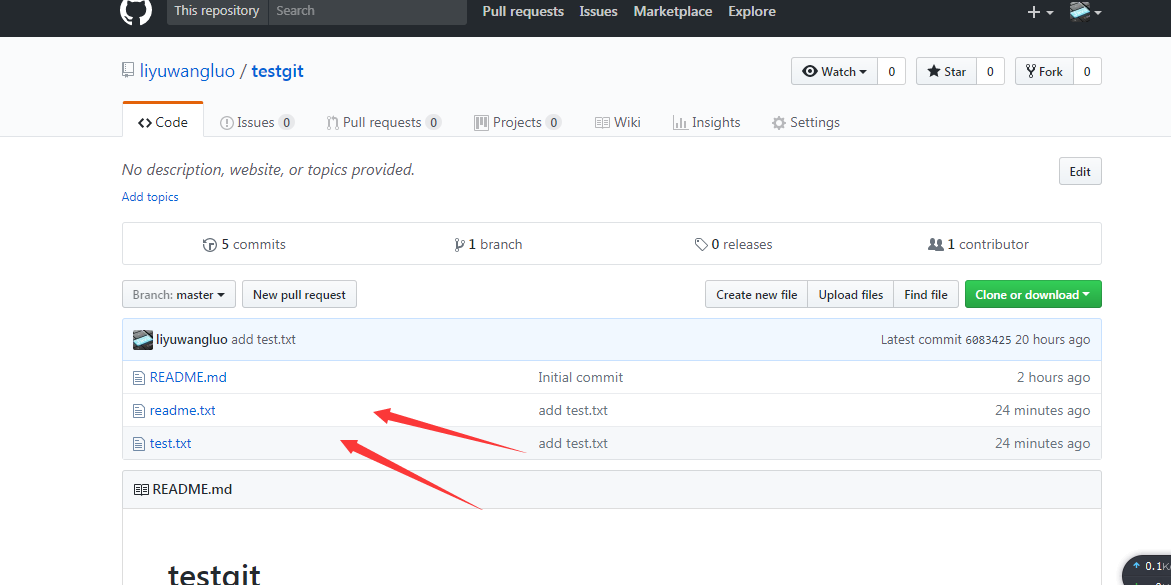
Task: Open readme.txt row's add test.txt commit message
Action: (573, 411)
